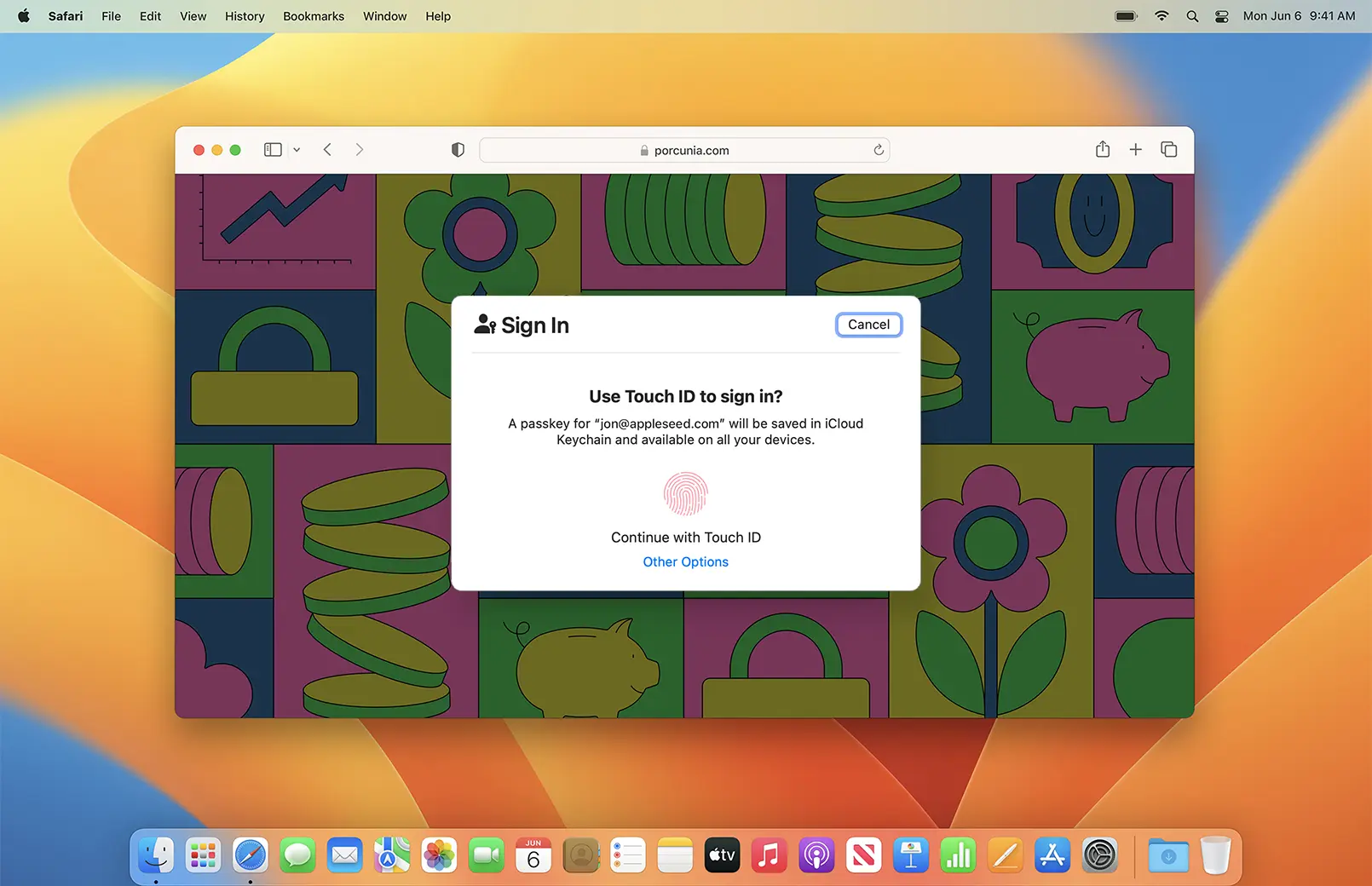Reload the porcunia.com page
Screen dimensions: 1372x886
coord(879,150)
